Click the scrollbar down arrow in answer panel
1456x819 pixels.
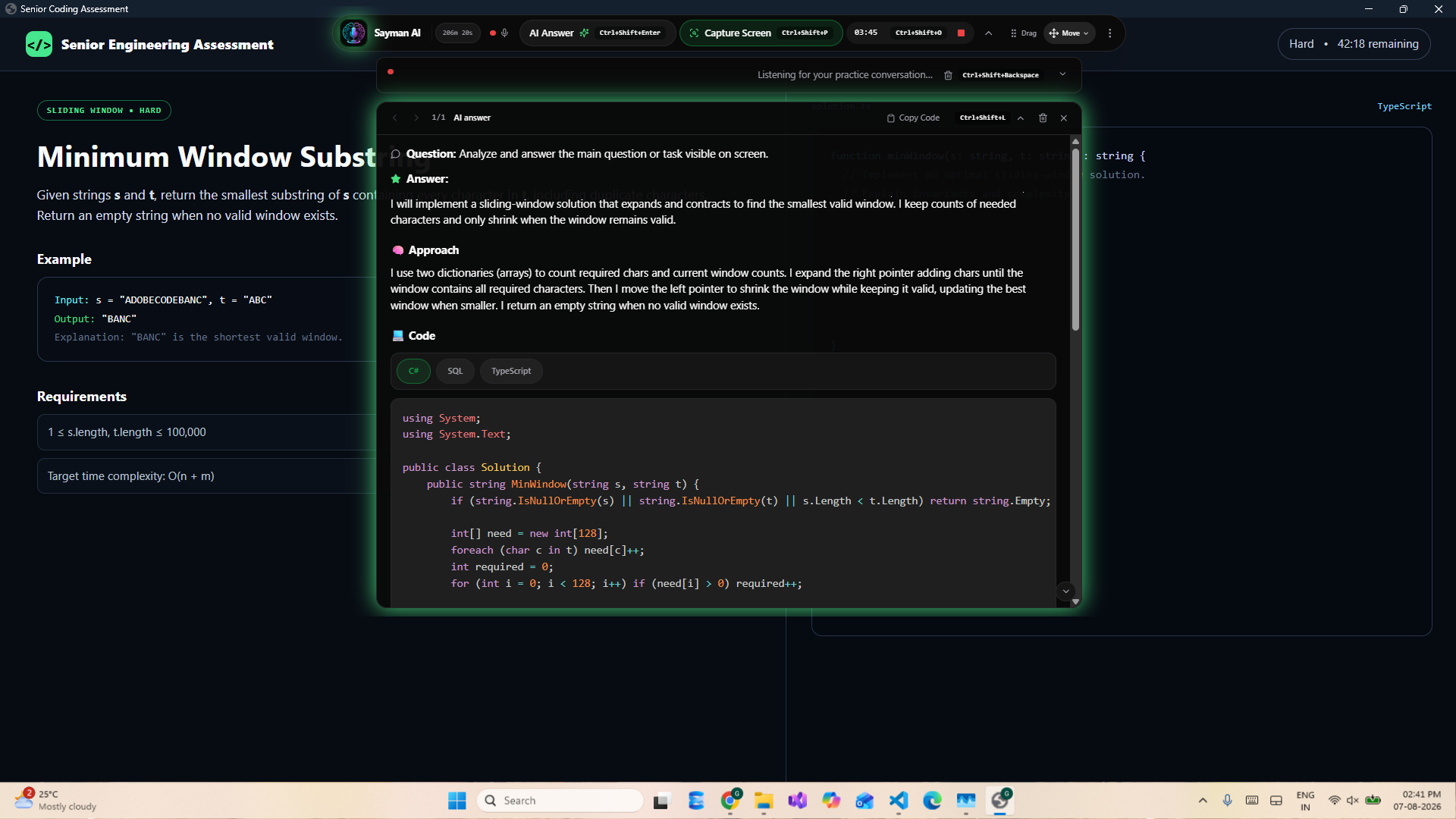(x=1075, y=602)
